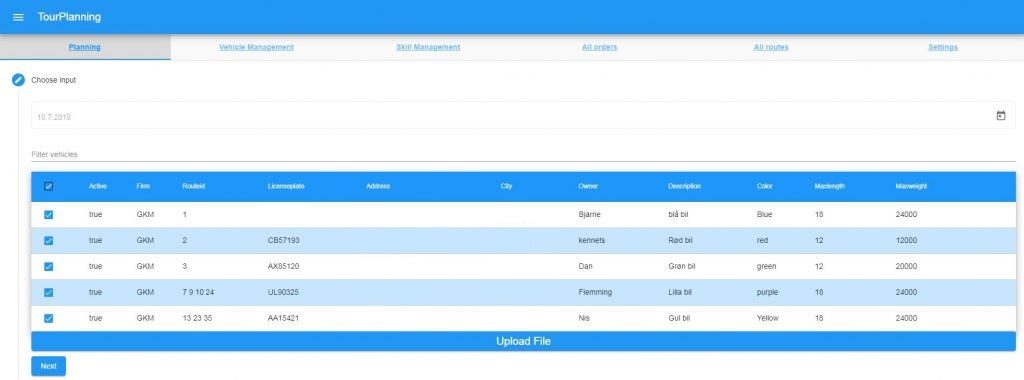Click the description cell Grøn bil
The image size is (1024, 380).
click(x=682, y=266)
